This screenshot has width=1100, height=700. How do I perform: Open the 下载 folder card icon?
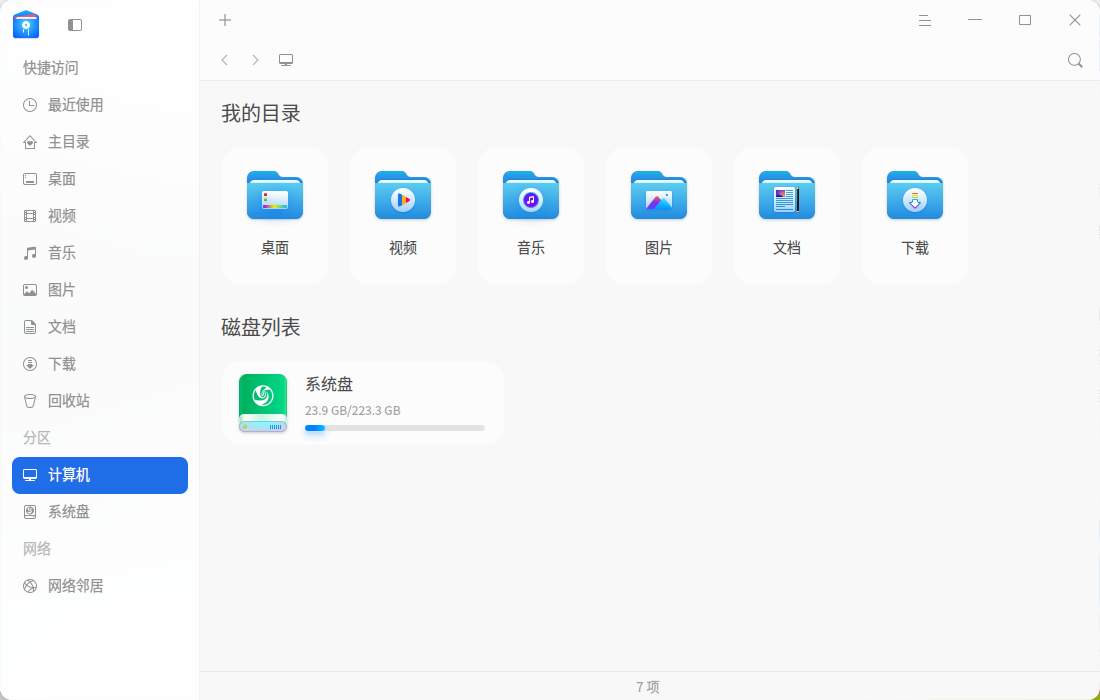[915, 196]
